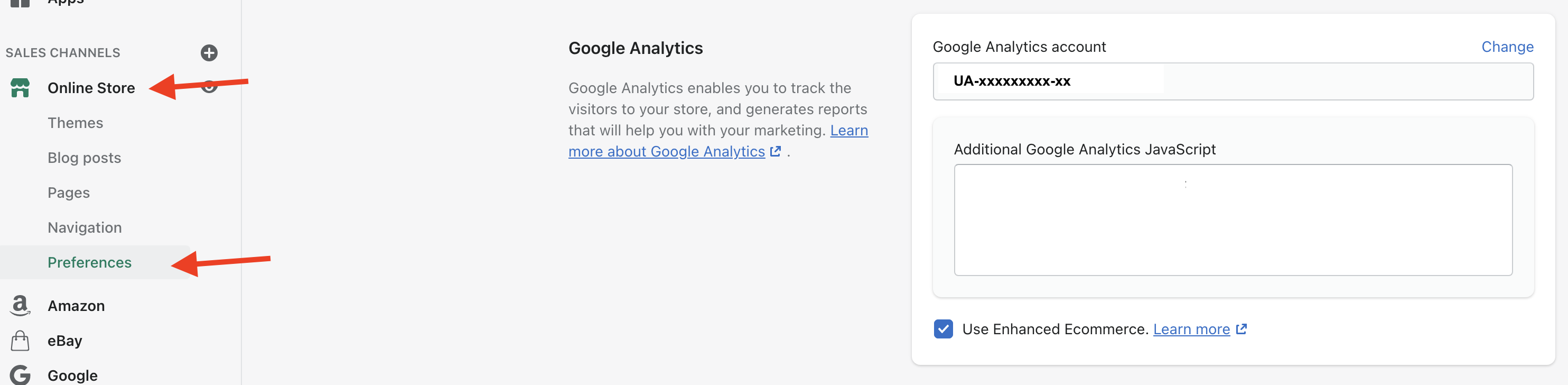
Task: Follow Learn more link for Enhanced Ecommerce
Action: (1191, 329)
